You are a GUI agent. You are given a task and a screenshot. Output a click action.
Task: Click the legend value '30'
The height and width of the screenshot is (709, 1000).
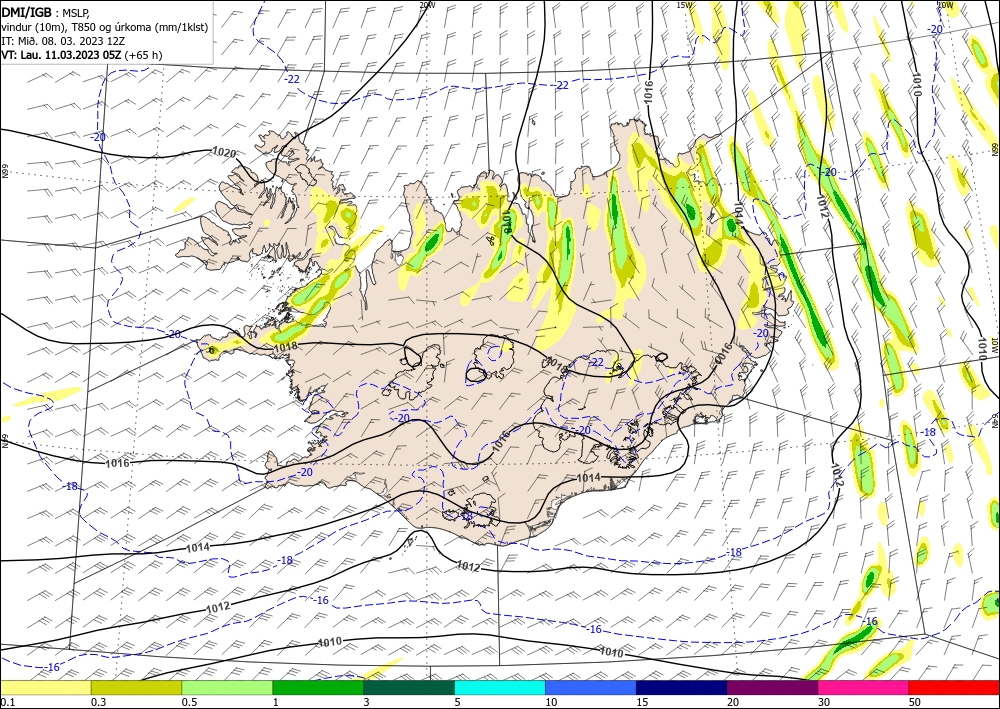pos(824,702)
